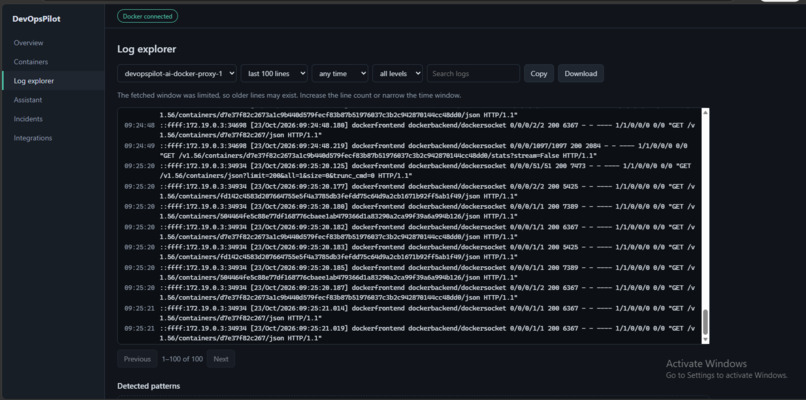Expand the devopspilot-ai-docker-proxy-1 container dropdown
This screenshot has width=806, height=400.
[x=177, y=74]
